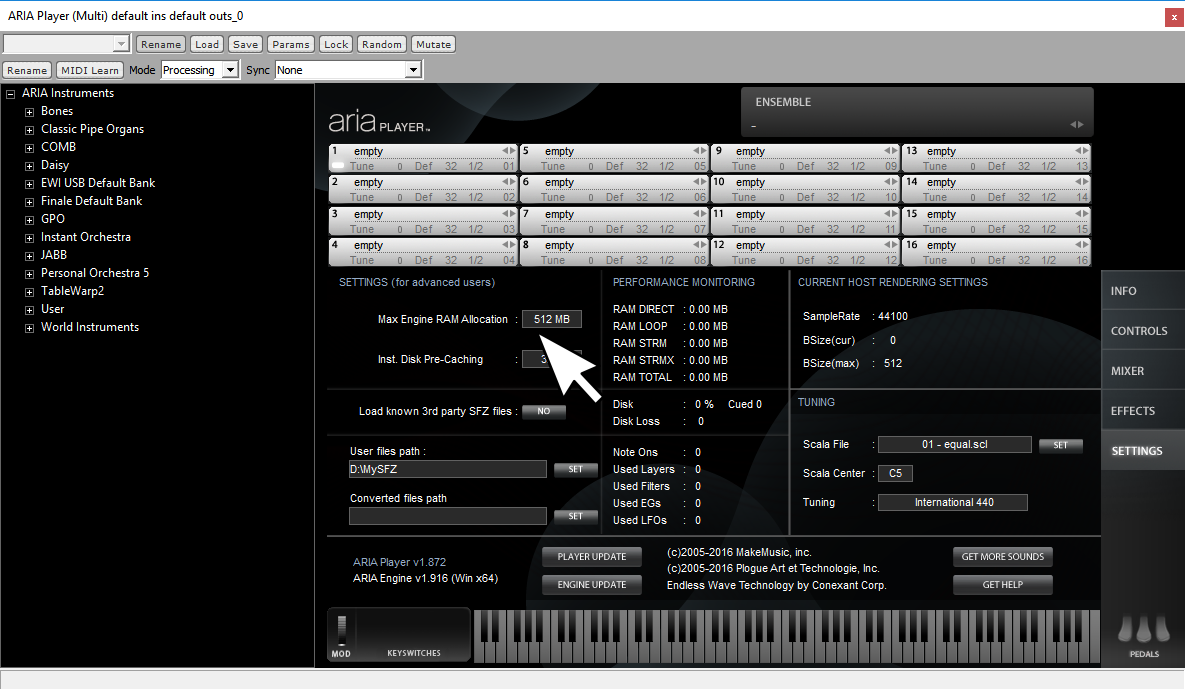
Task: Click the pedals icon
Action: [x=1143, y=630]
